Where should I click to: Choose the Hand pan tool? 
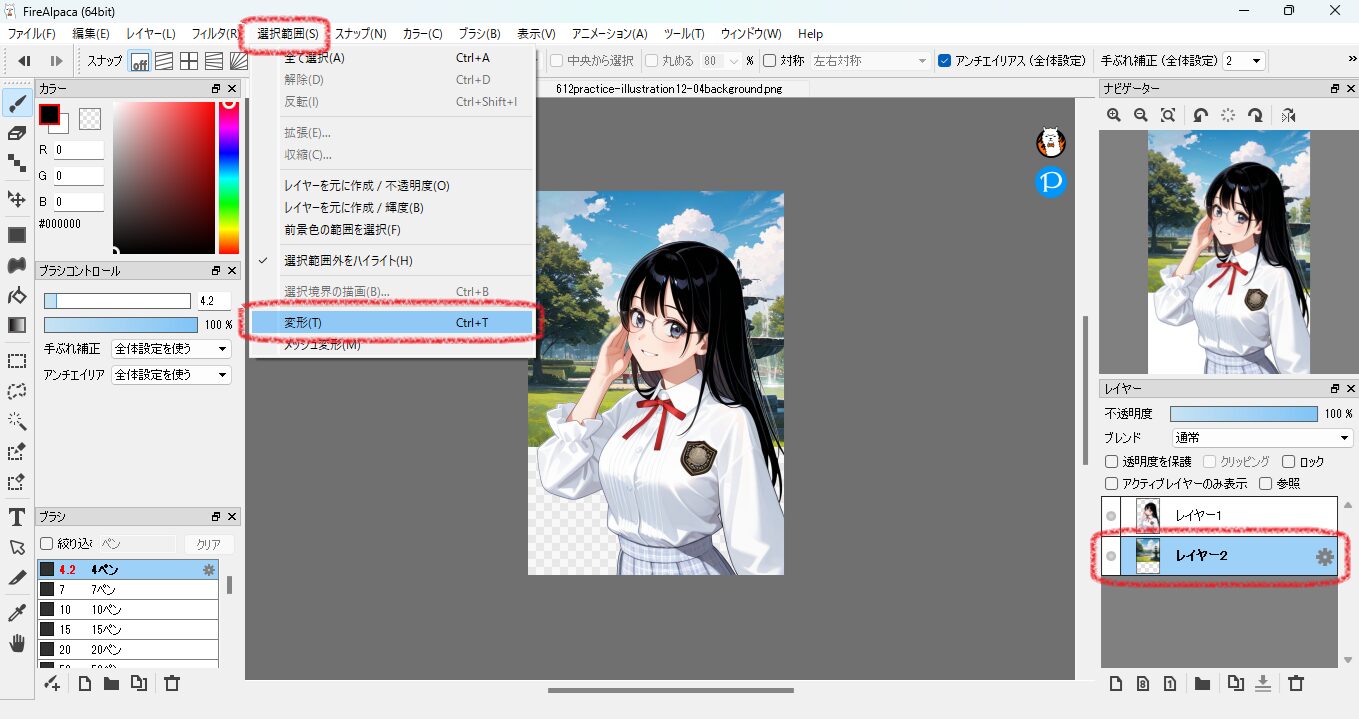click(x=16, y=643)
